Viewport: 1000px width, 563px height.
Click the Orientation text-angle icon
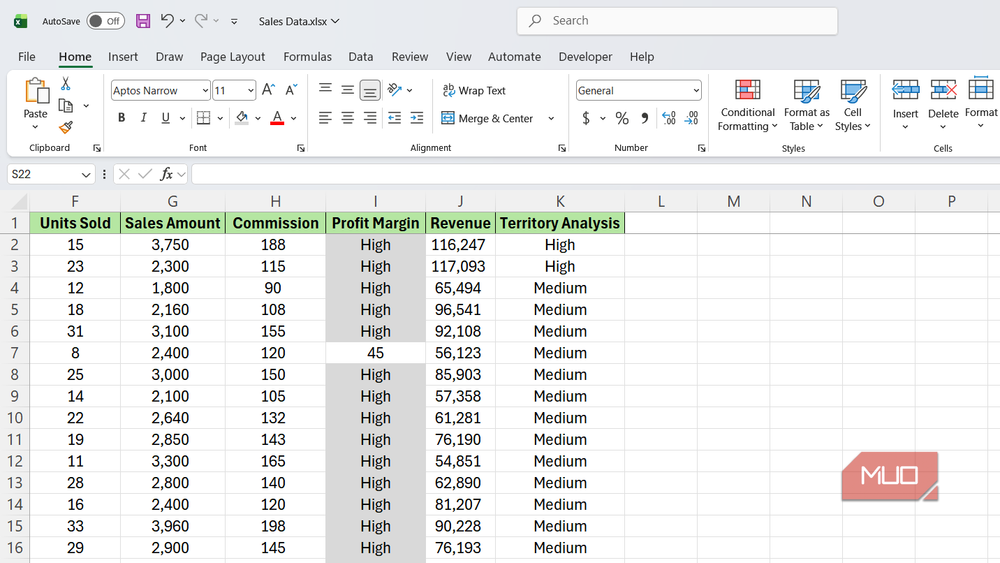coord(395,90)
